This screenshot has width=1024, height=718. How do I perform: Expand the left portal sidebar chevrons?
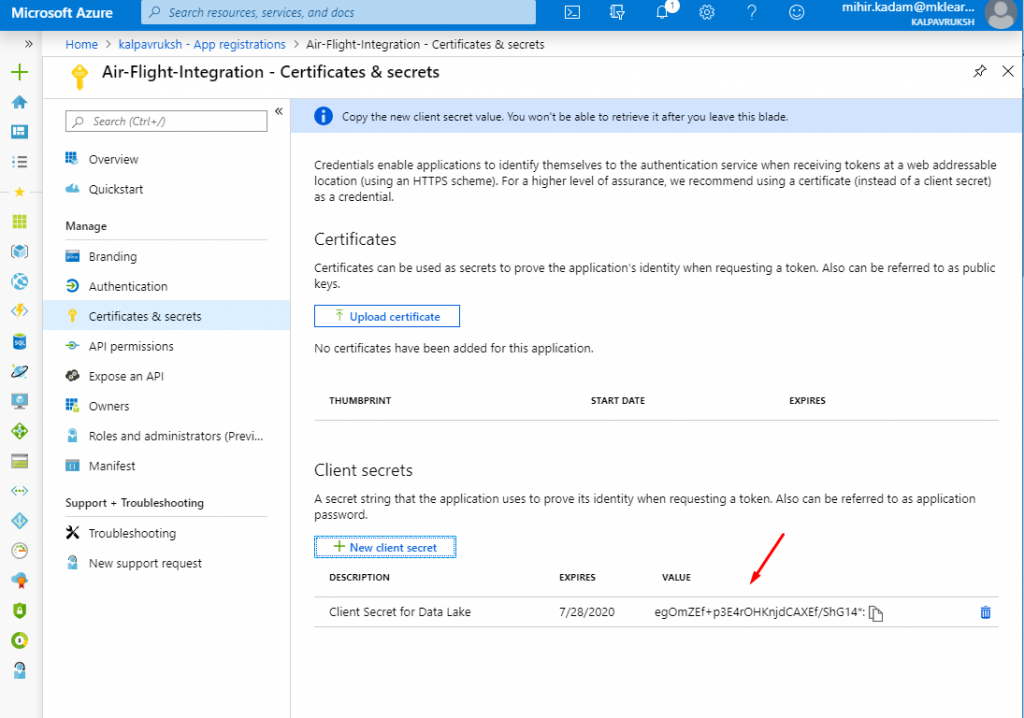click(28, 44)
